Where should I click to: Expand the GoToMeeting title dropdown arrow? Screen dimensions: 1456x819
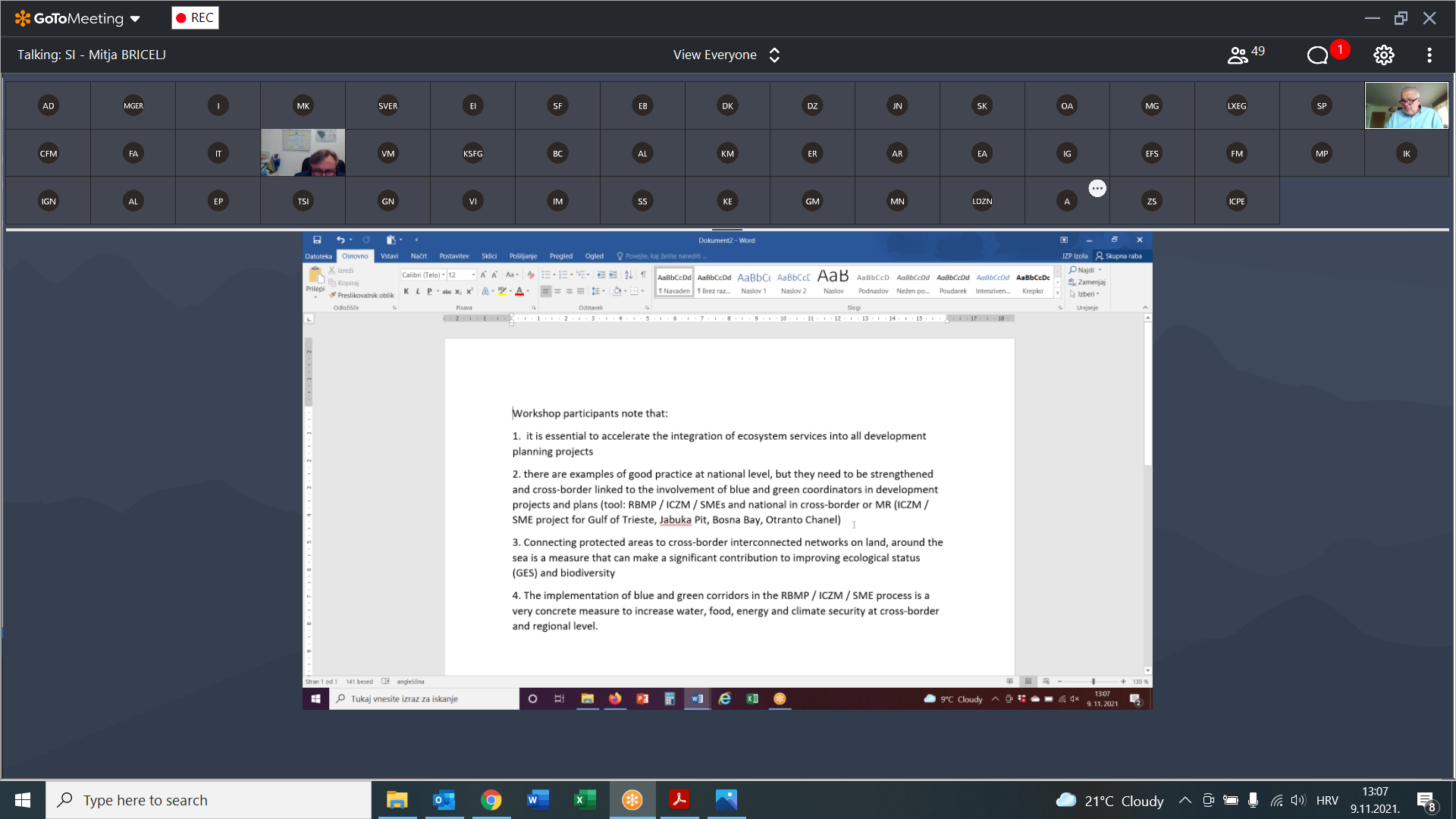pyautogui.click(x=135, y=19)
